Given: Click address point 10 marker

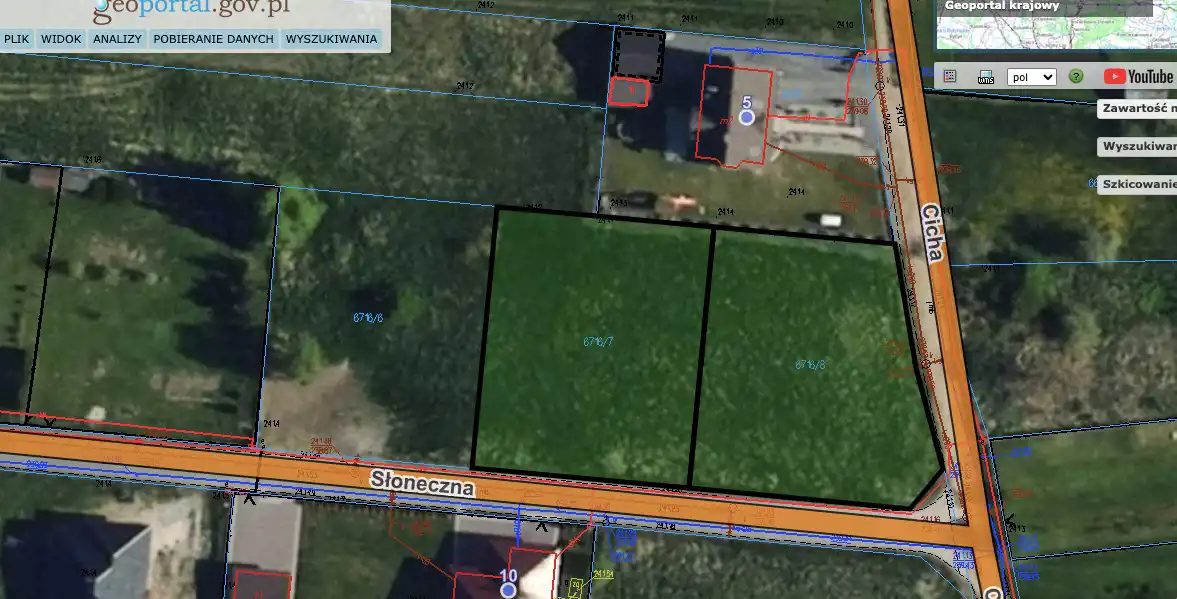Looking at the screenshot, I should click(x=508, y=590).
